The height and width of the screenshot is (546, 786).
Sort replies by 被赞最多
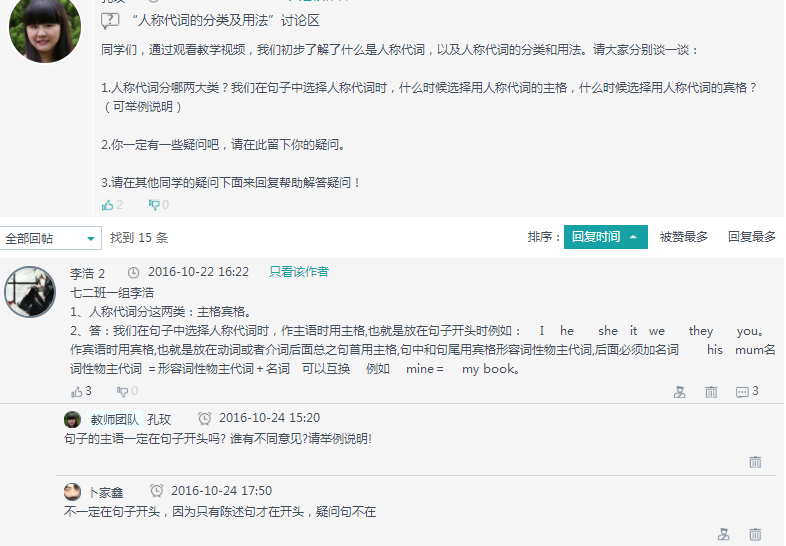pos(683,237)
